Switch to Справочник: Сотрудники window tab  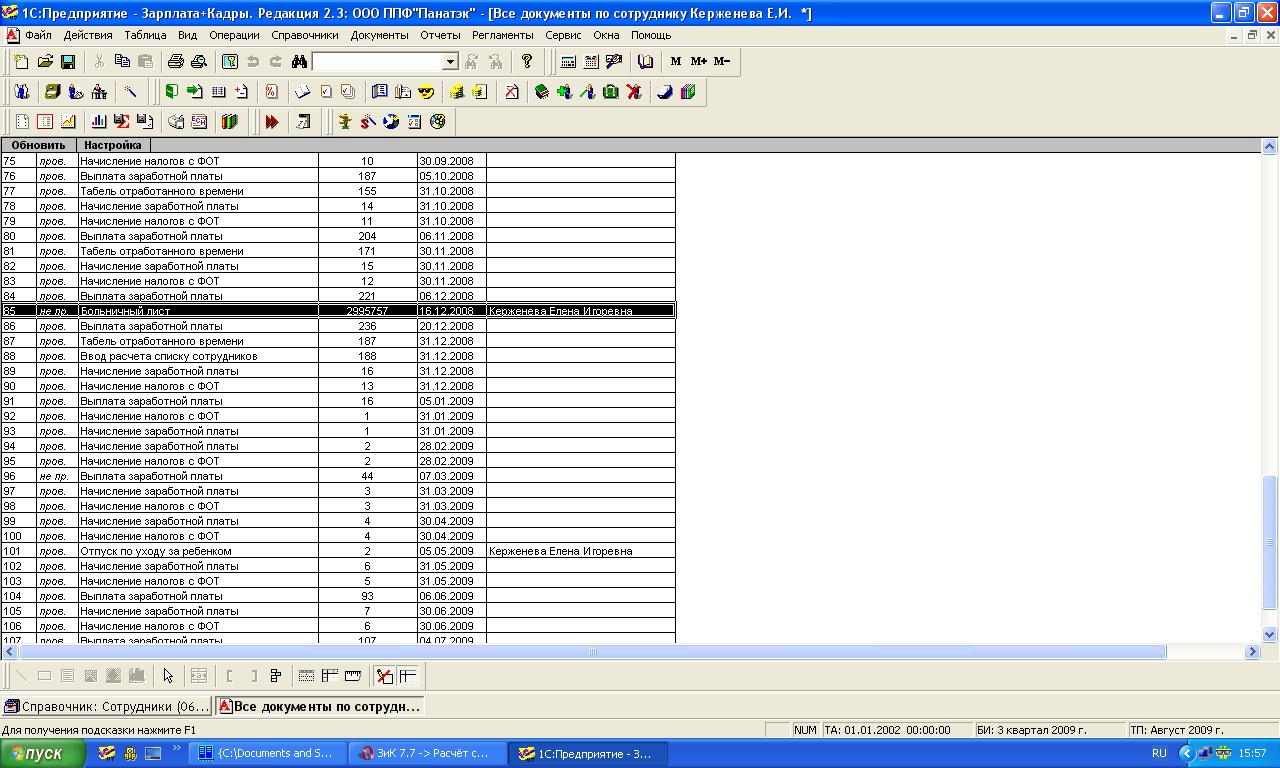(107, 706)
